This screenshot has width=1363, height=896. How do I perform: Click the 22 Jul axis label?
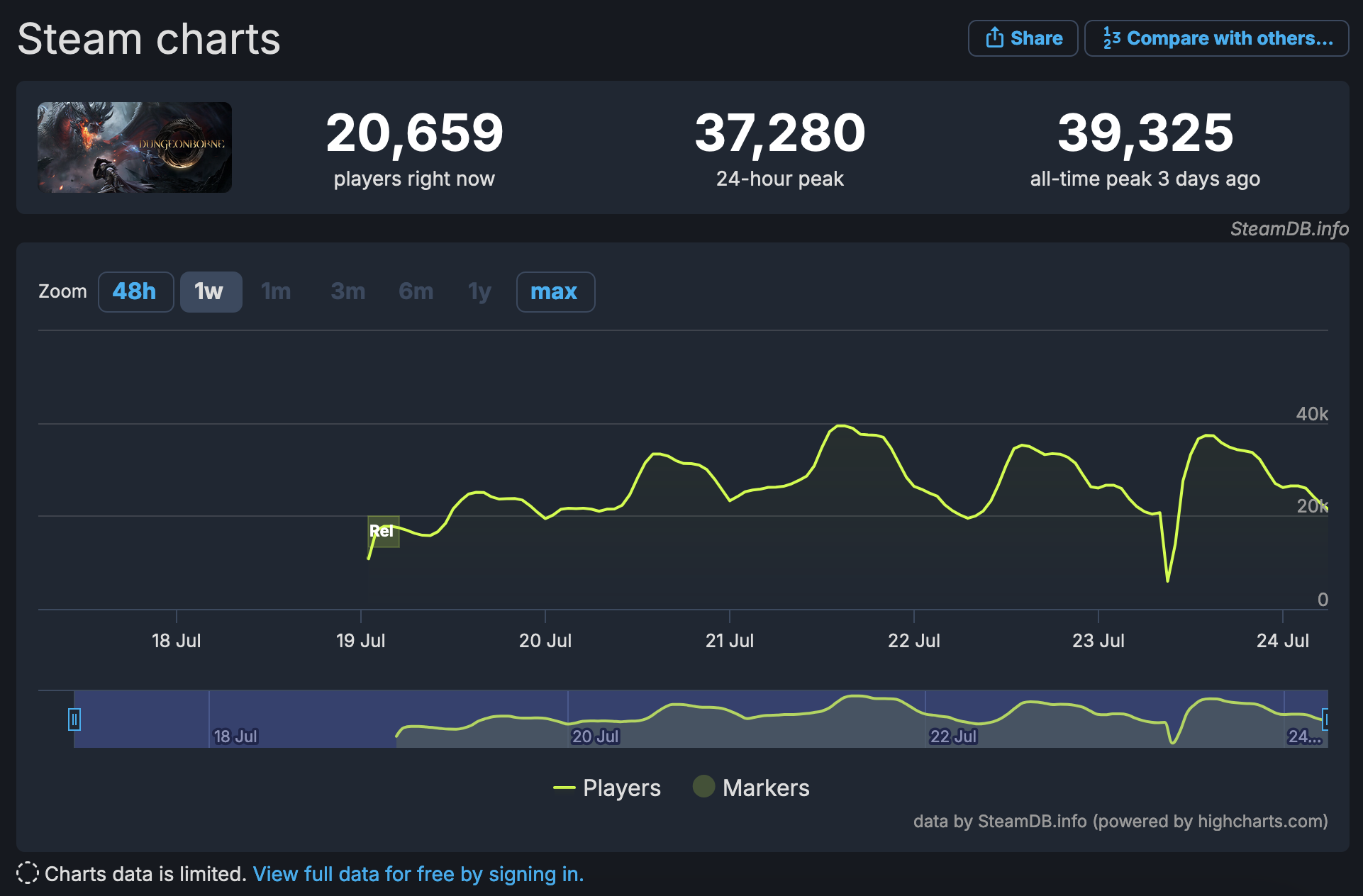pyautogui.click(x=915, y=640)
